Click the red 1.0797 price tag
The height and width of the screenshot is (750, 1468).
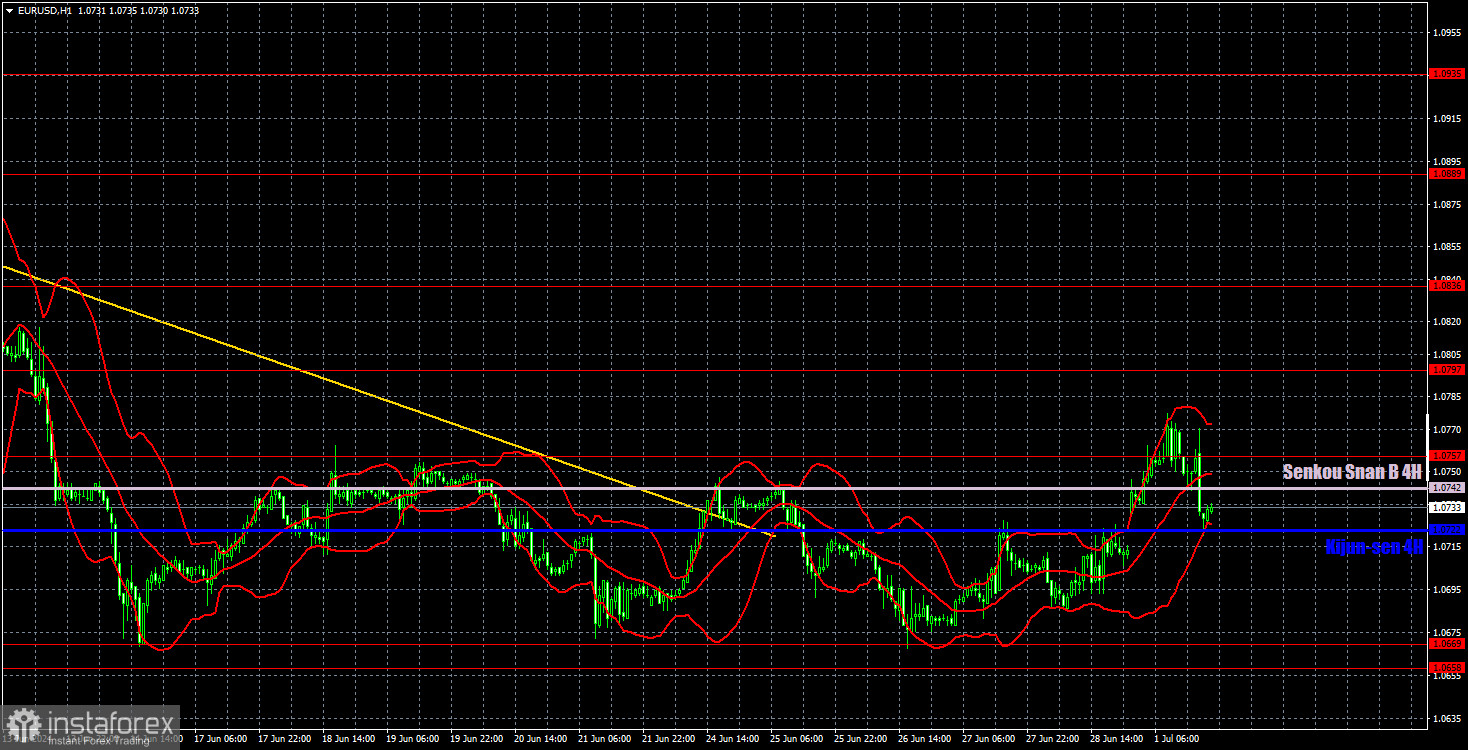(1447, 370)
